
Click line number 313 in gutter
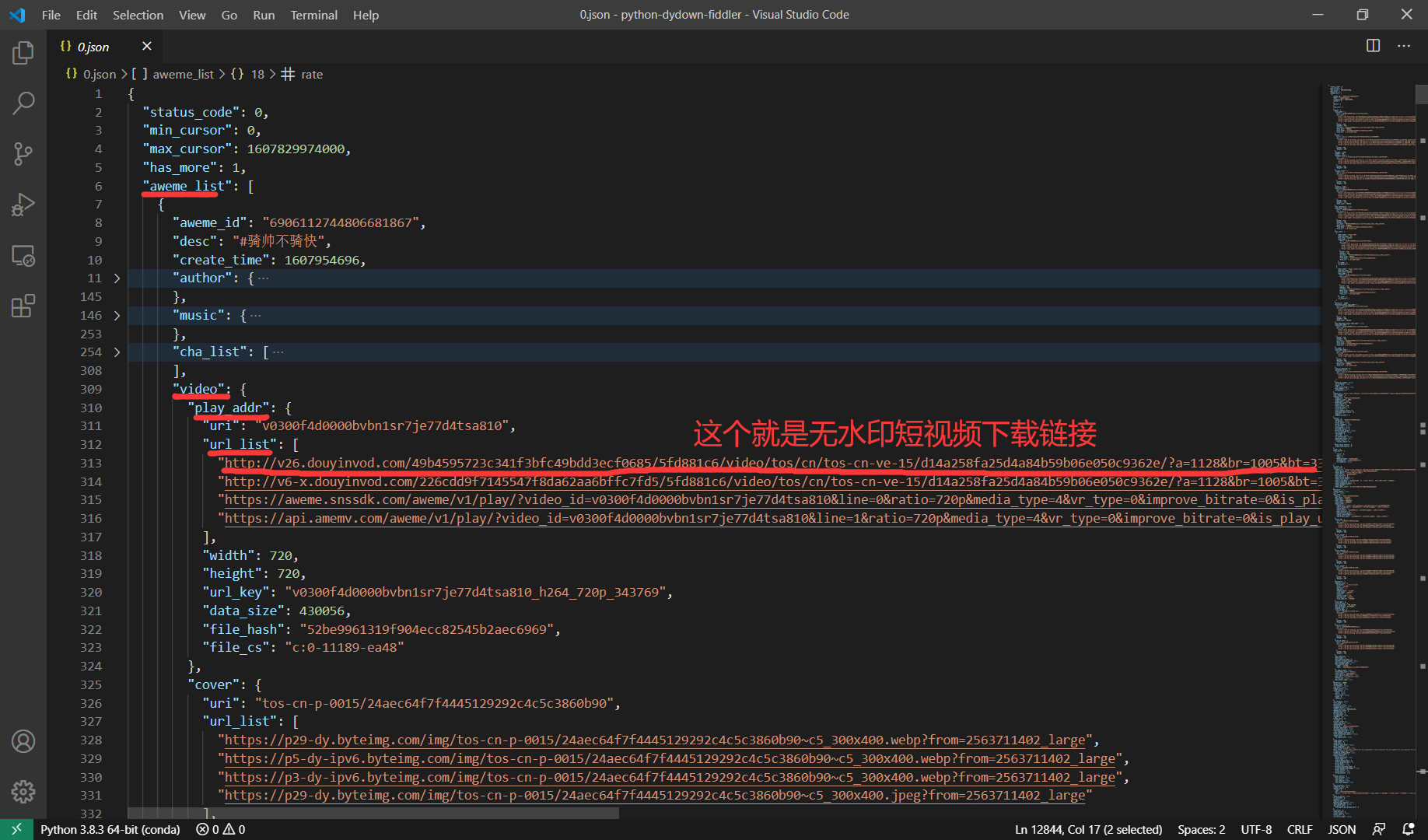[x=91, y=464]
